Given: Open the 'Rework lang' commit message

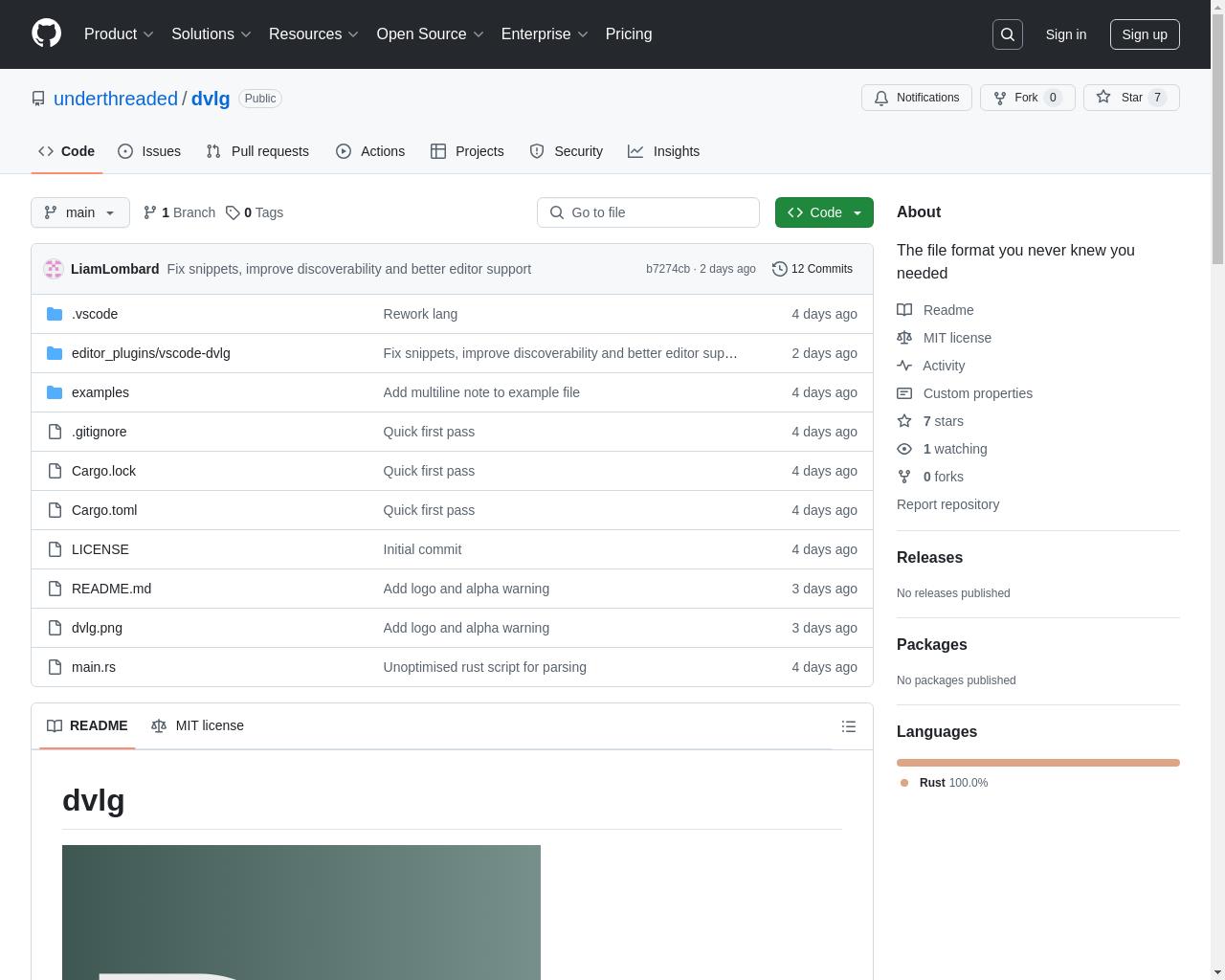Looking at the screenshot, I should pos(420,314).
